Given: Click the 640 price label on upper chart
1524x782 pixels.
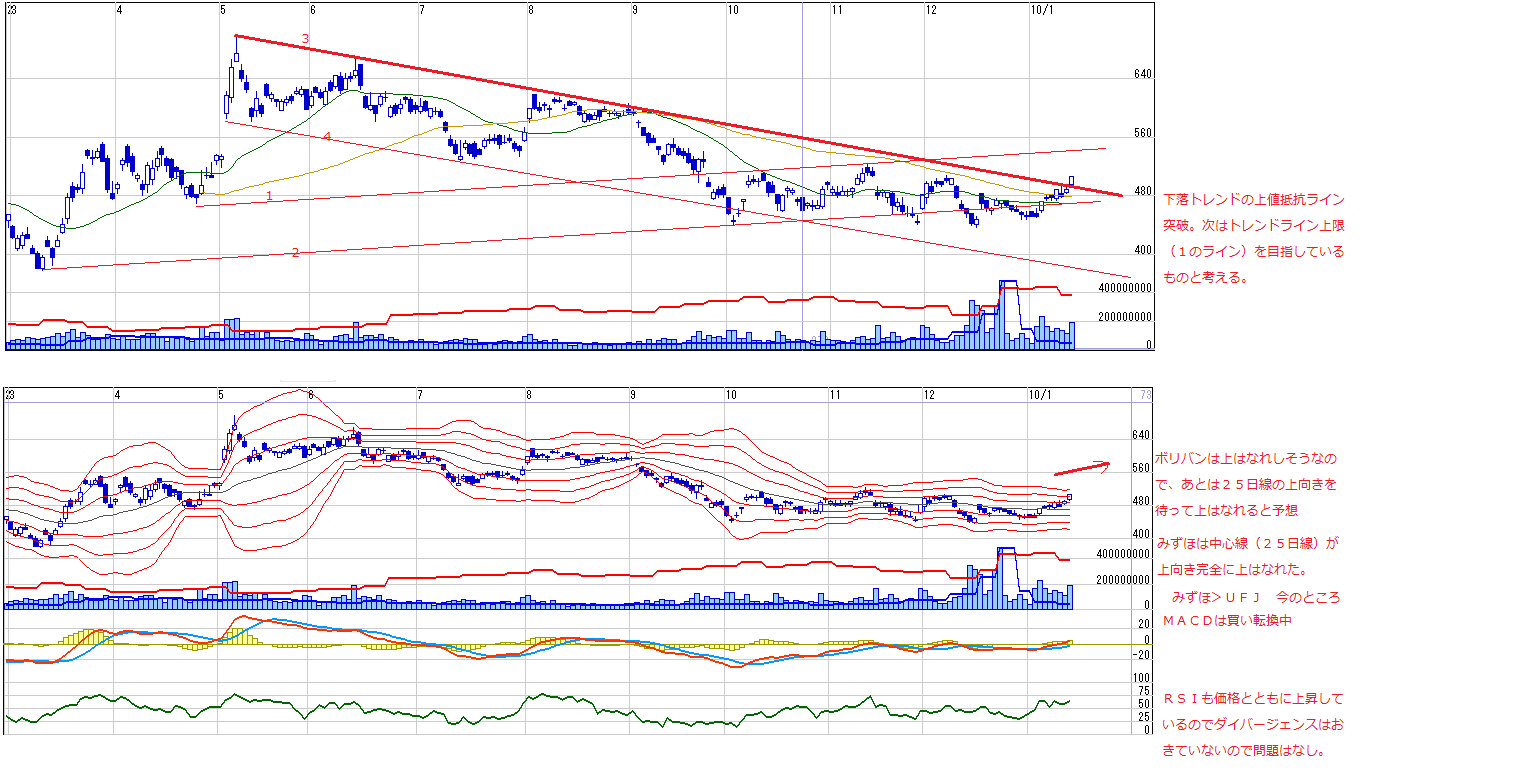Looking at the screenshot, I should pos(1144,75).
